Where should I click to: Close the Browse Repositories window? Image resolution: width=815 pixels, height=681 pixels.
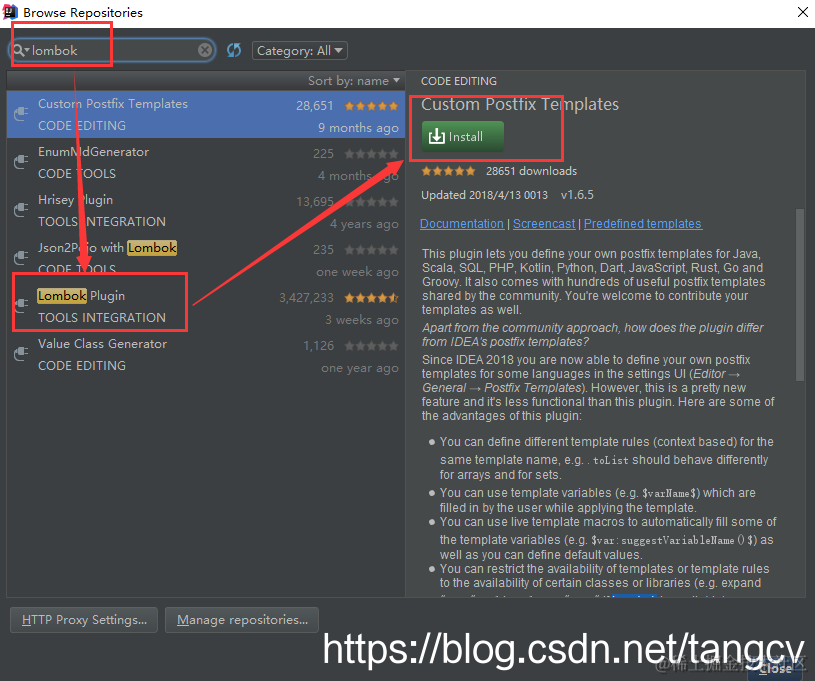pos(803,12)
